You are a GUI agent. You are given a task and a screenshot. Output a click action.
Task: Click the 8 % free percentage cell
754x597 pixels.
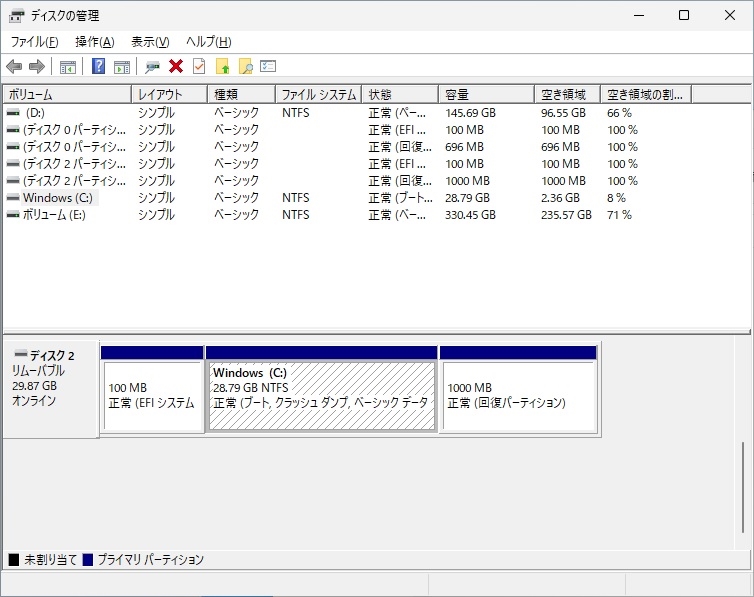616,198
